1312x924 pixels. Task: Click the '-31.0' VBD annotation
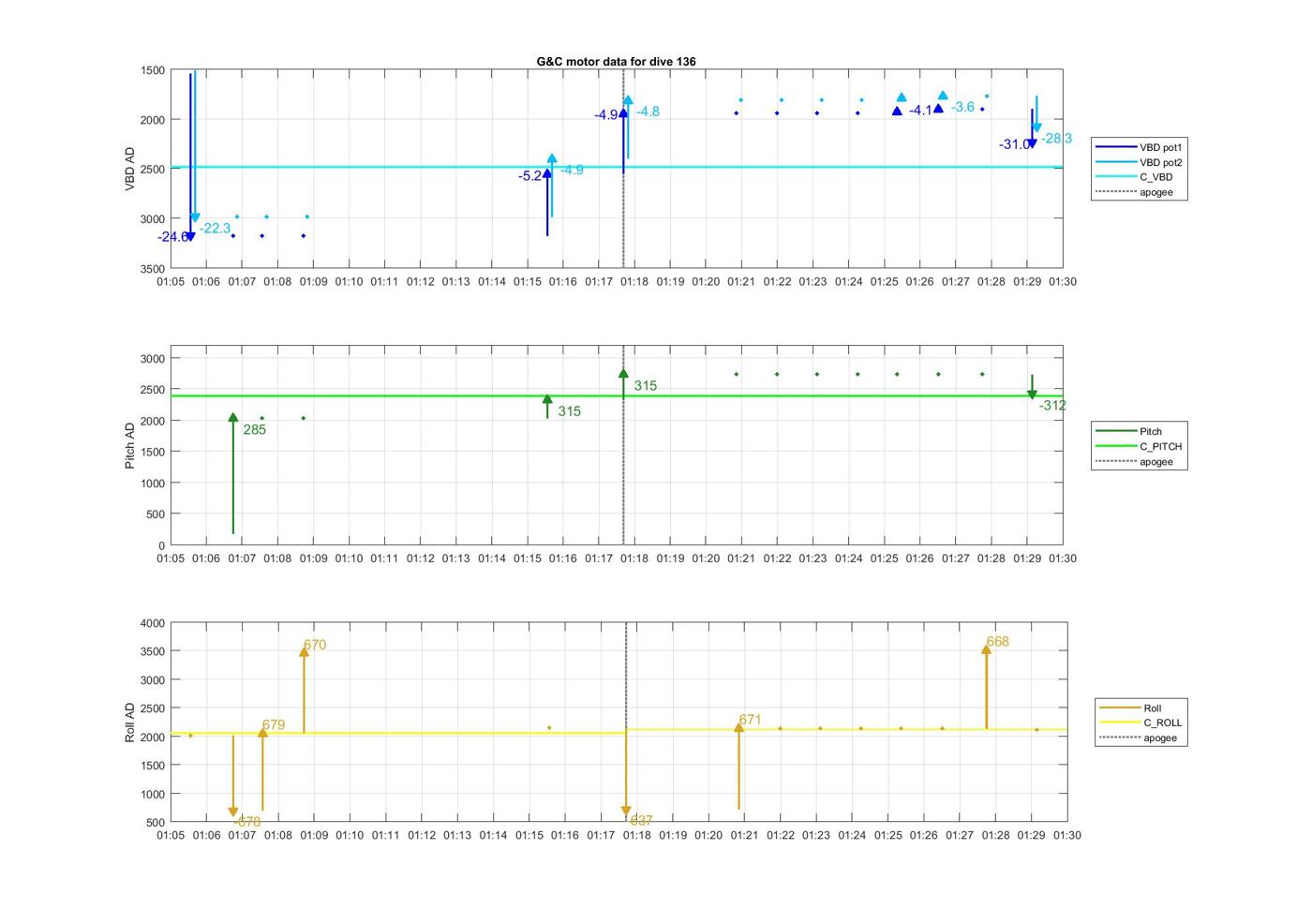[1014, 144]
